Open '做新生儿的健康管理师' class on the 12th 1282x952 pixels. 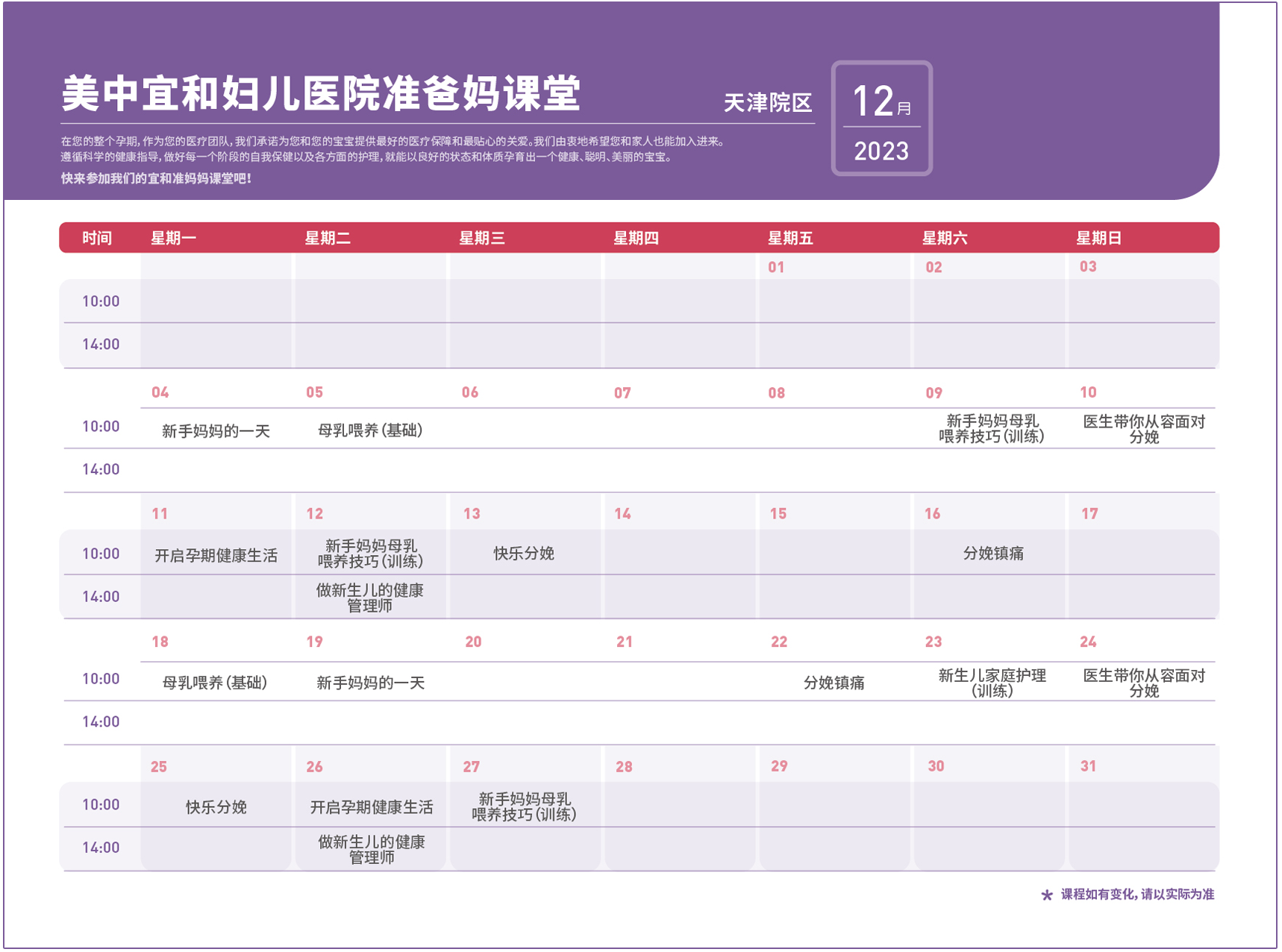pyautogui.click(x=370, y=598)
